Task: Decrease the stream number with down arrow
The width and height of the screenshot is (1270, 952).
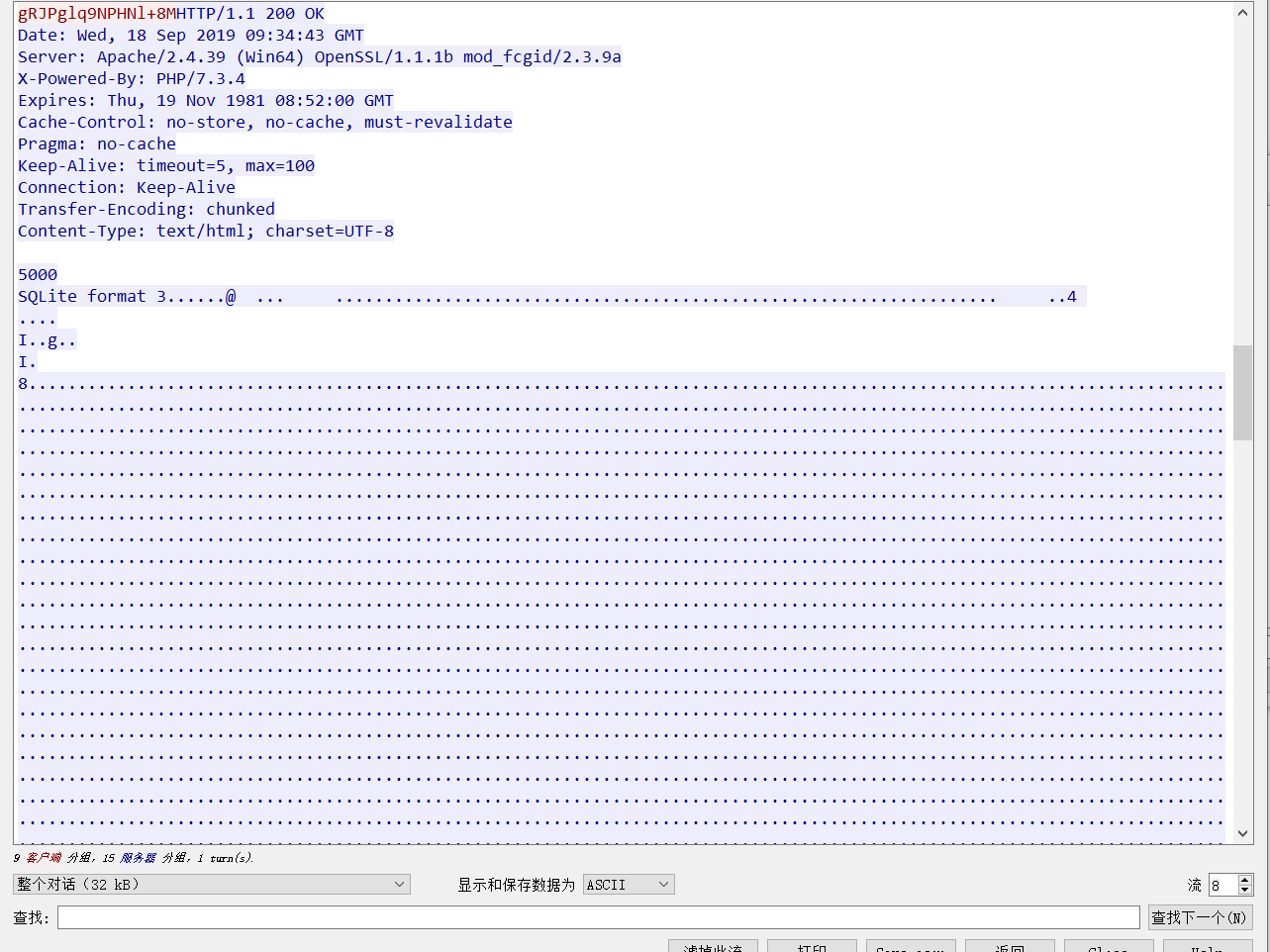Action: pos(1245,890)
